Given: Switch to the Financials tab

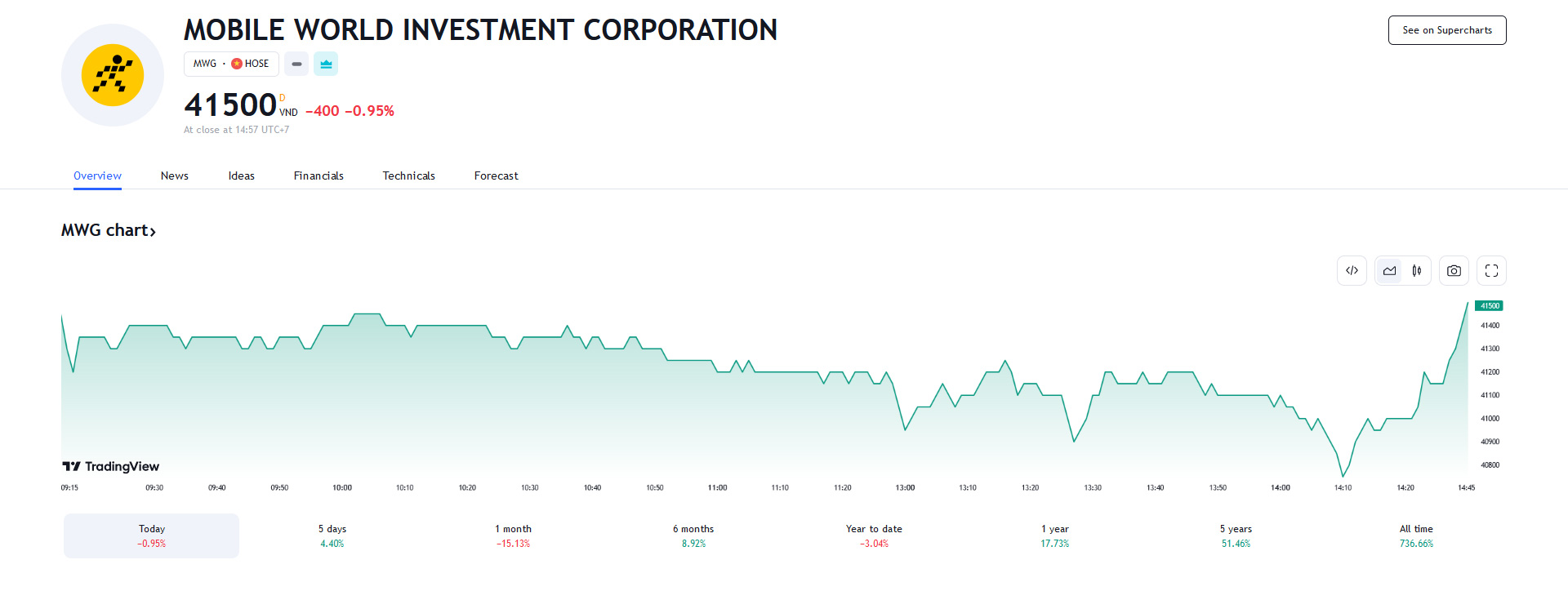Looking at the screenshot, I should point(318,176).
